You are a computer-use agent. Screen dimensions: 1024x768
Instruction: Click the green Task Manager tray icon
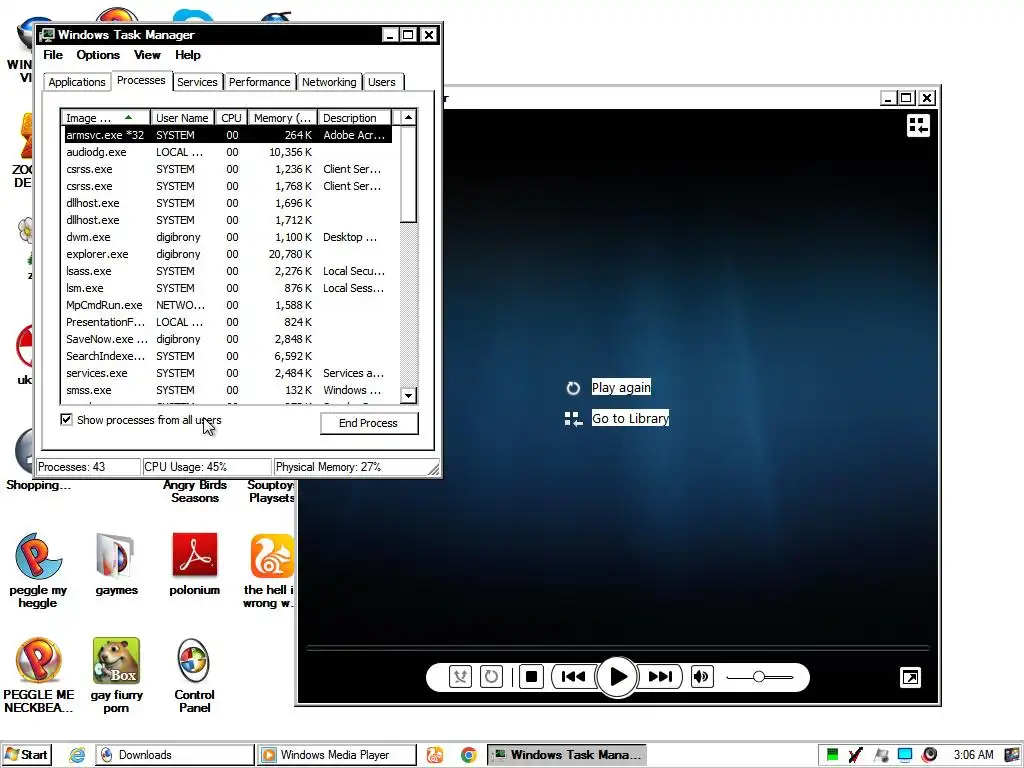tap(832, 755)
